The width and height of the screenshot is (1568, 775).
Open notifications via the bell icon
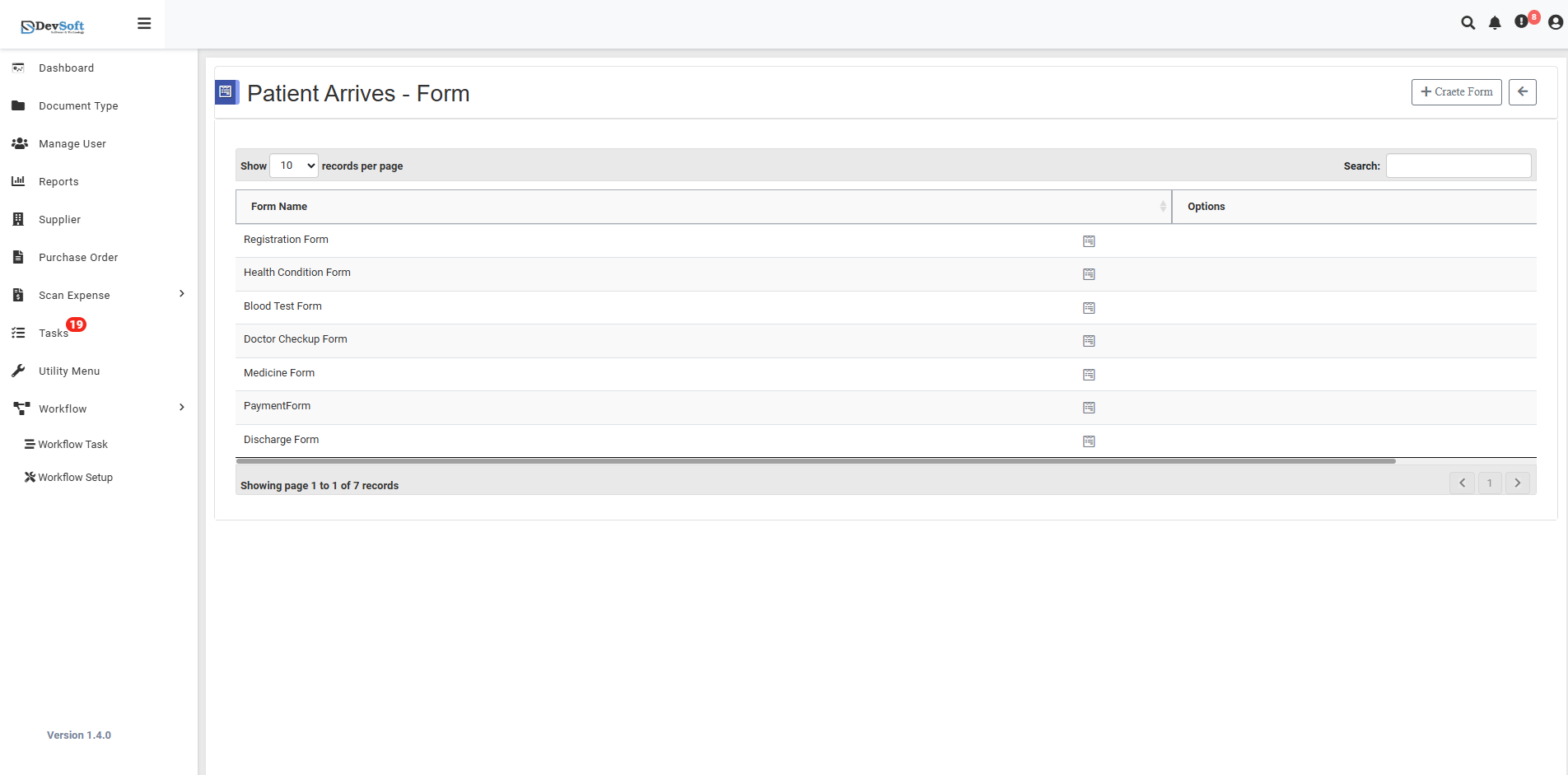[x=1495, y=22]
